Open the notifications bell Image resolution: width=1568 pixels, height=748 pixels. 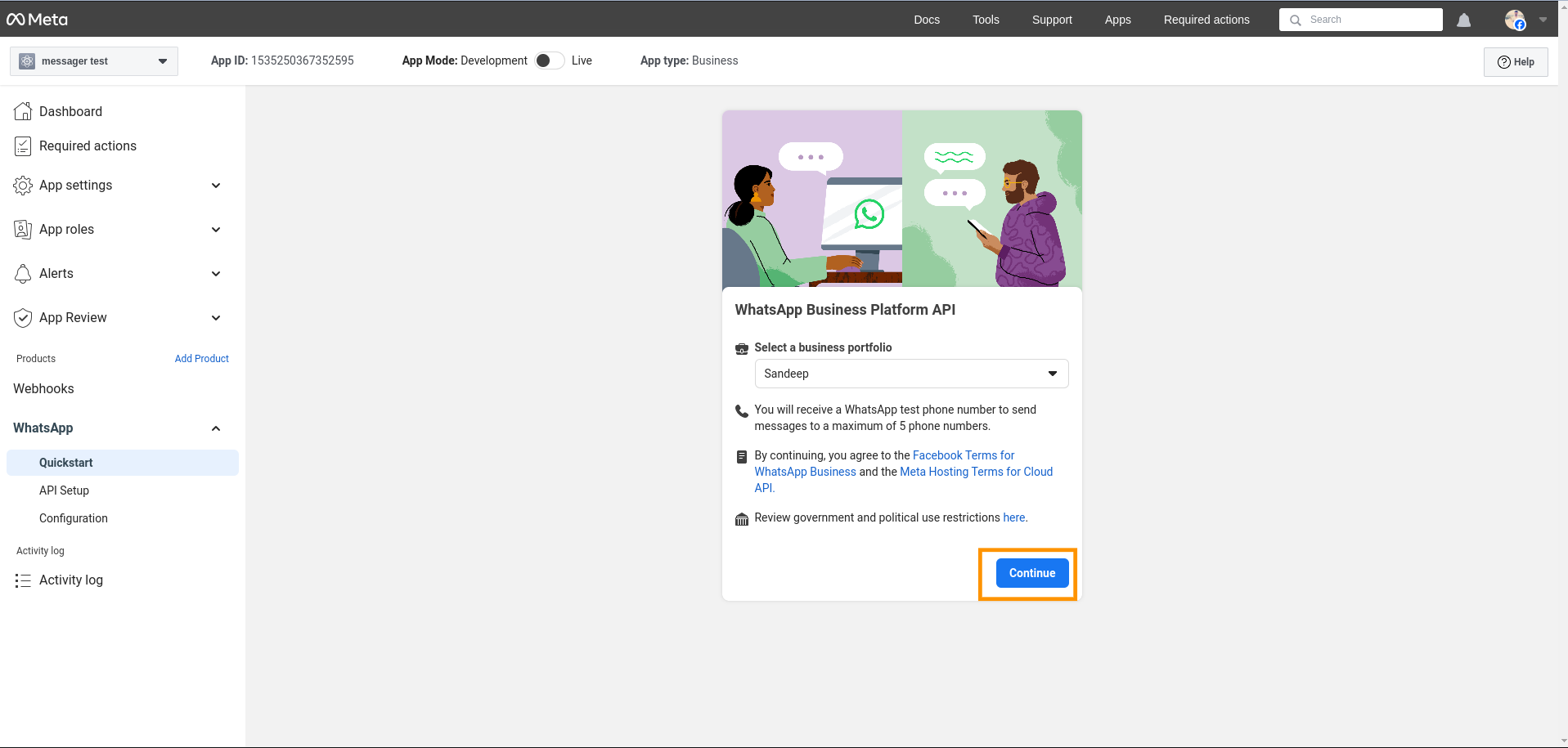point(1464,20)
